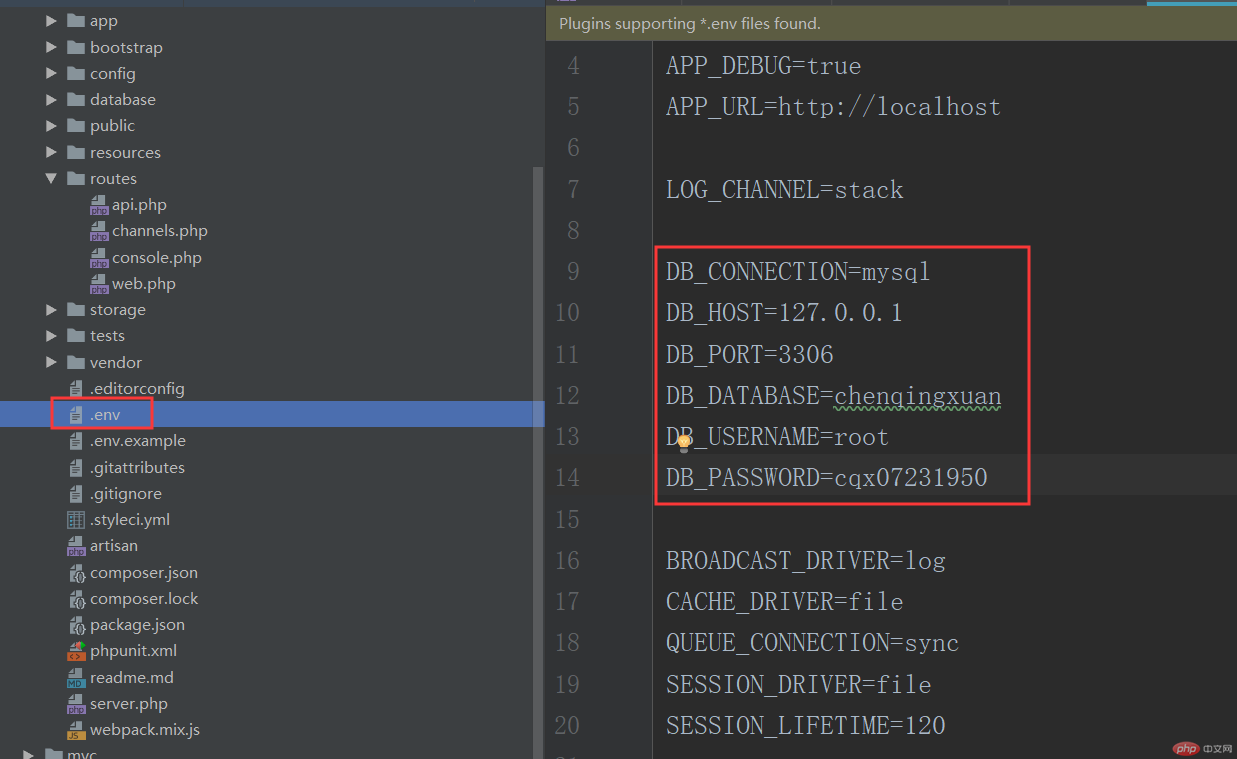
Task: Click line number 10 in the editor gutter
Action: (567, 312)
